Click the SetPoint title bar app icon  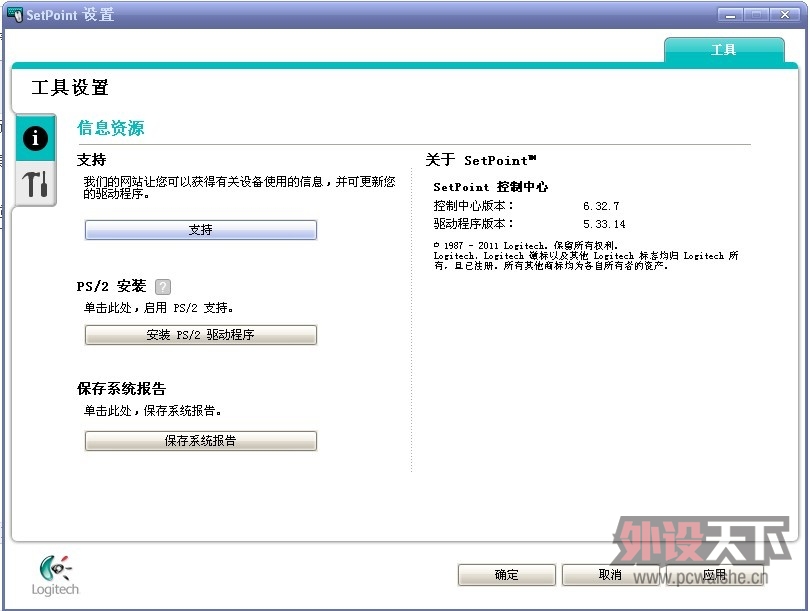pyautogui.click(x=15, y=14)
